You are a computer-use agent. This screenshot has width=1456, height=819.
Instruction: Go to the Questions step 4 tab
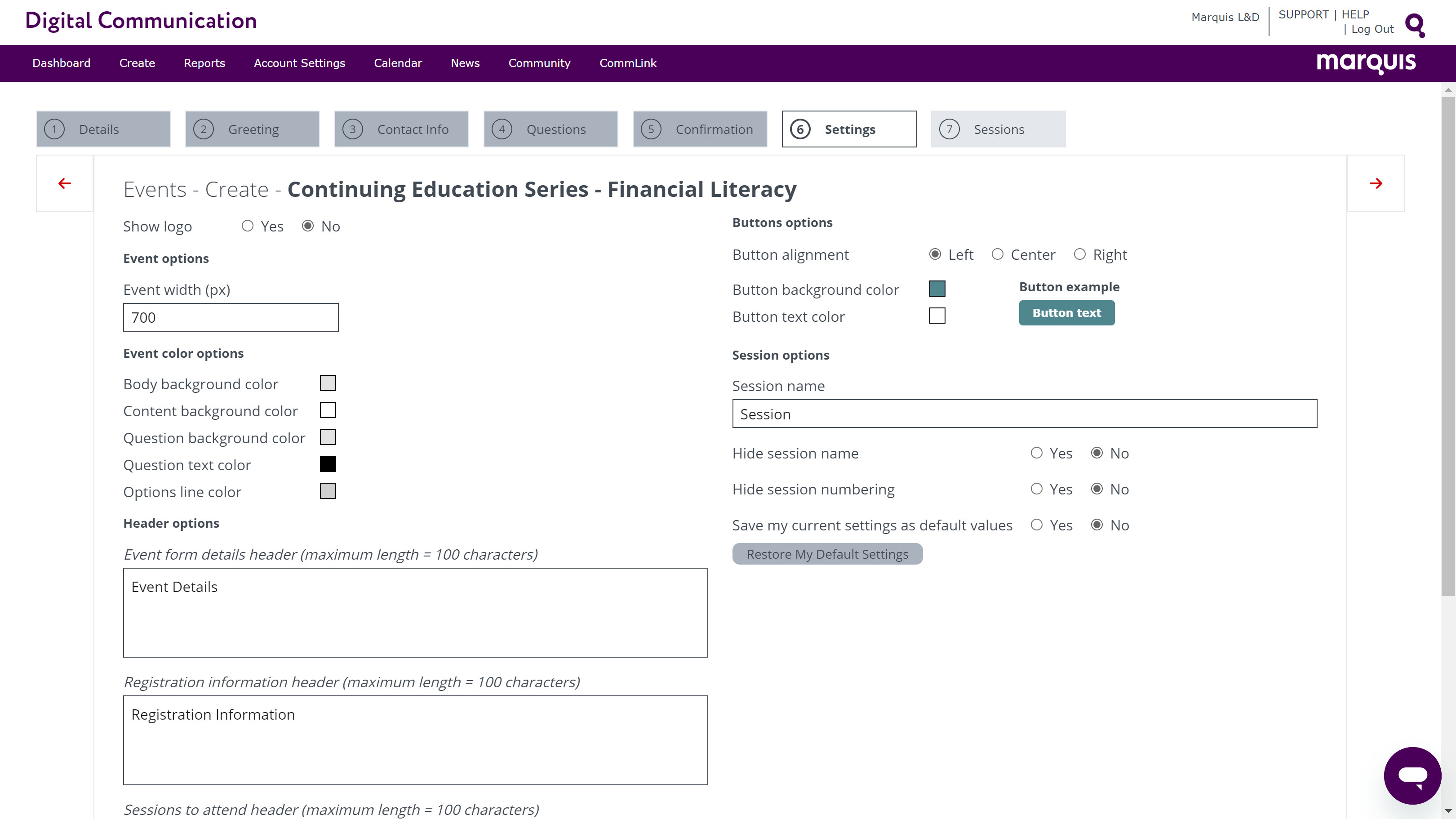click(550, 129)
